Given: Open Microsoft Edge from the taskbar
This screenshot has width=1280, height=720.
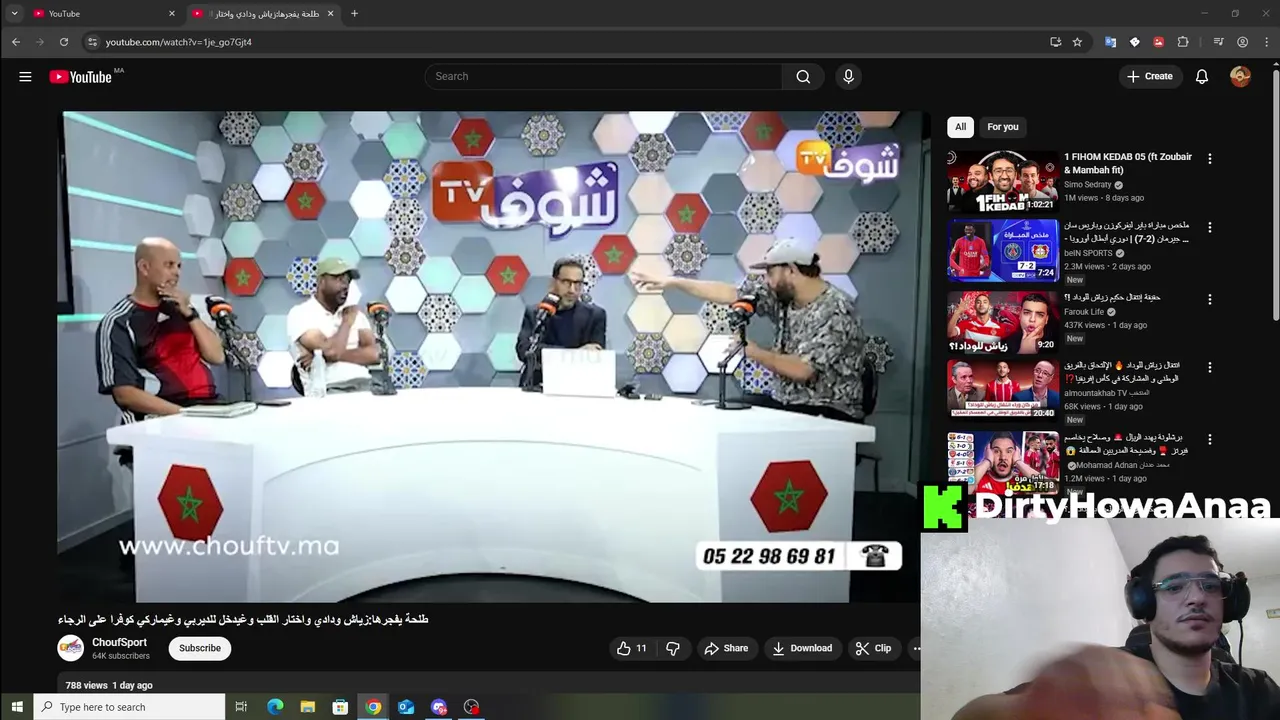Looking at the screenshot, I should coord(275,707).
